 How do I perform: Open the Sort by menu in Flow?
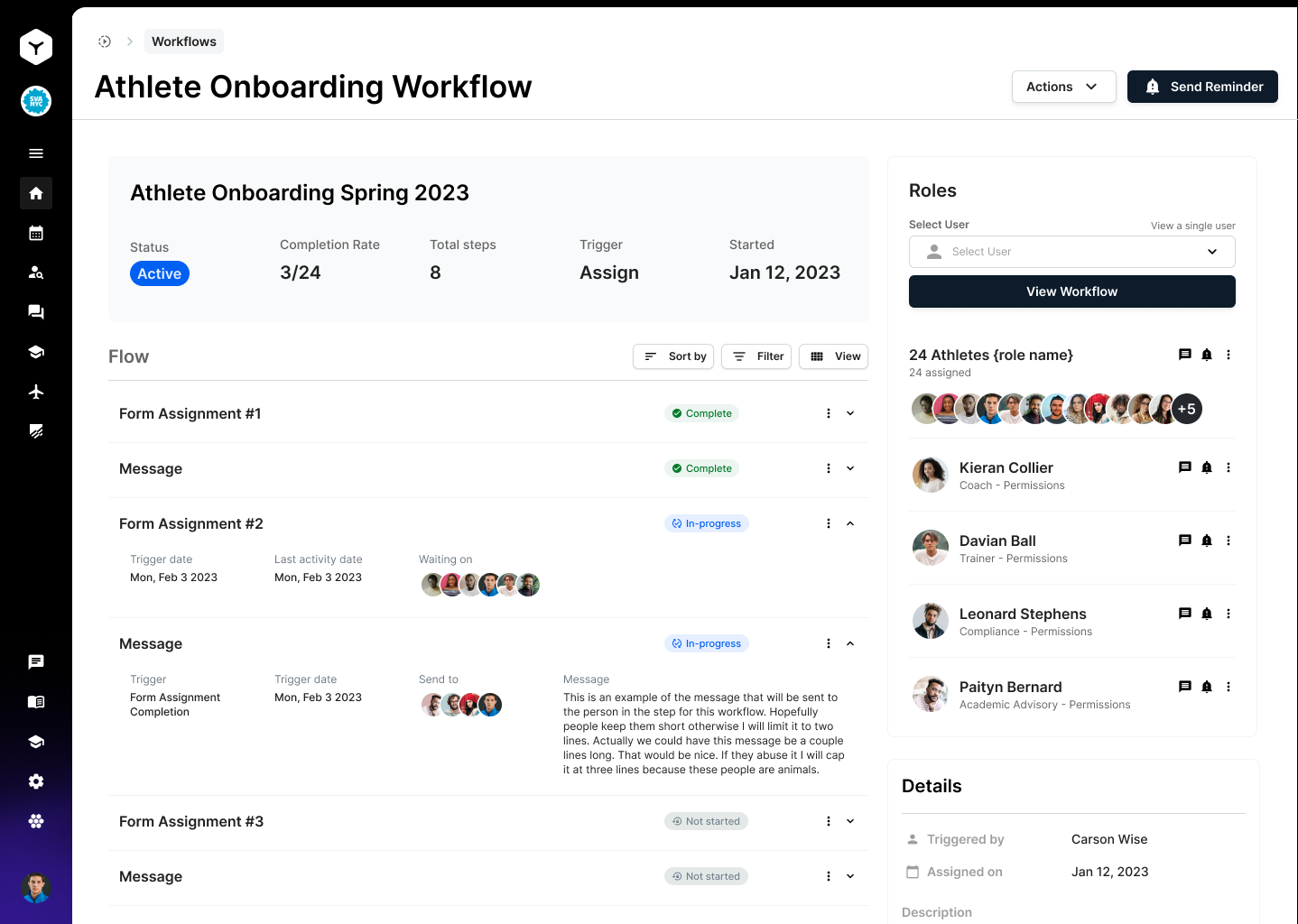[x=672, y=356]
